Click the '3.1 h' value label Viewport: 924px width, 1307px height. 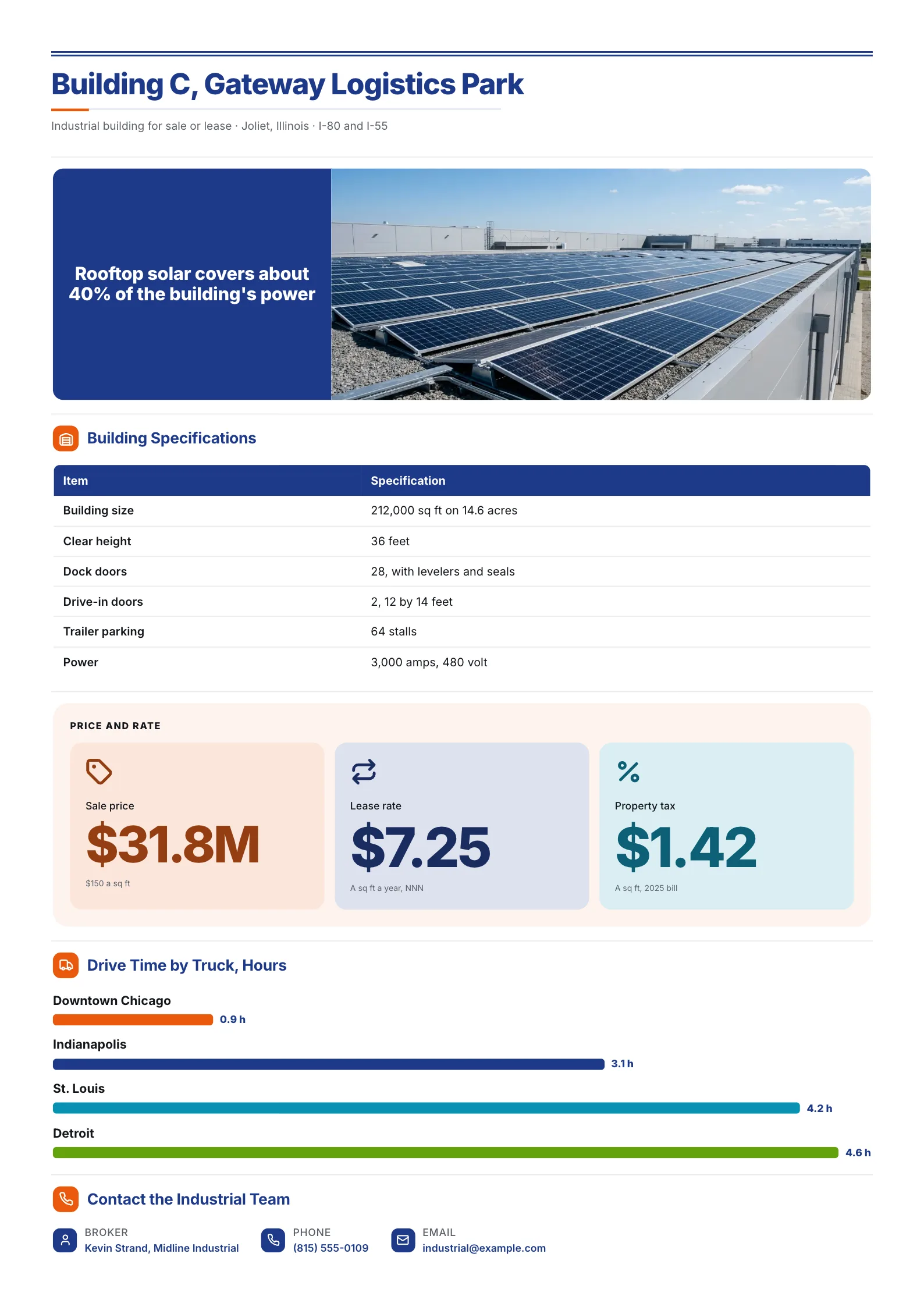622,1064
